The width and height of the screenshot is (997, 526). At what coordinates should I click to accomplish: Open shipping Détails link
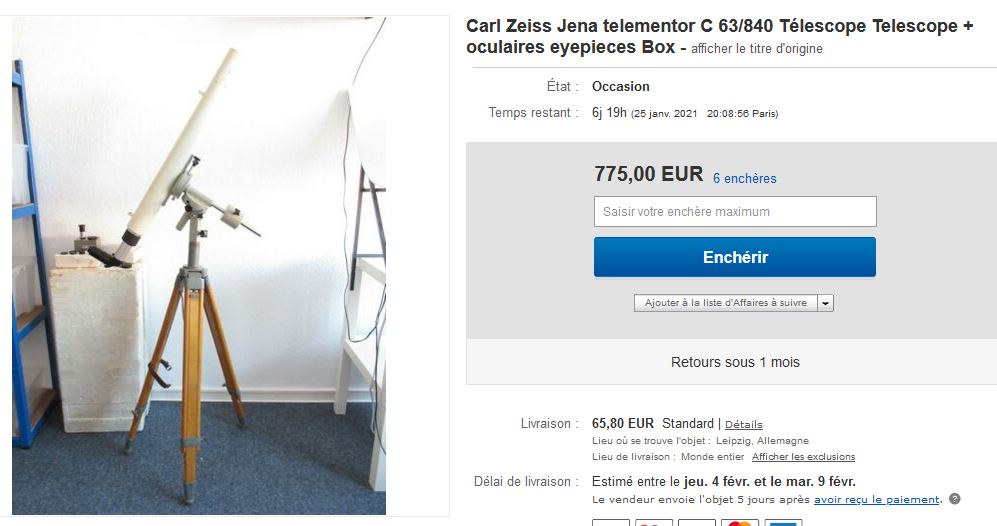point(743,425)
